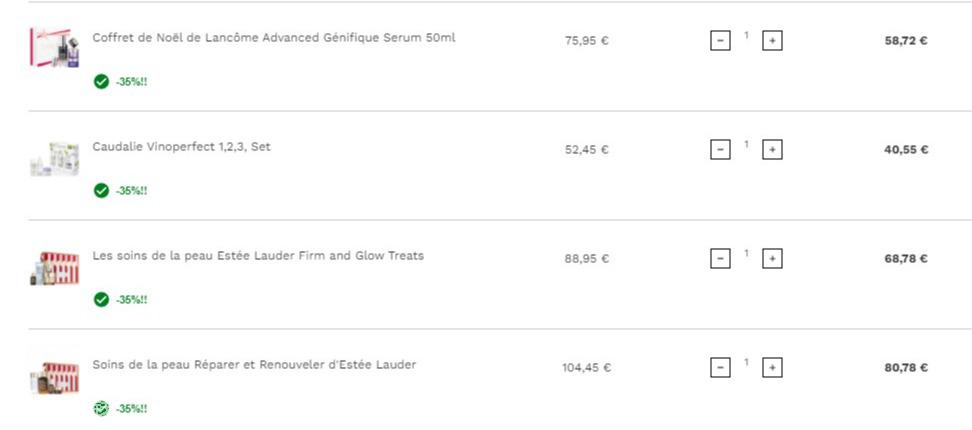Decrease quantity of Caudalie Vinoperfect set
This screenshot has height=430, width=972.
click(720, 150)
